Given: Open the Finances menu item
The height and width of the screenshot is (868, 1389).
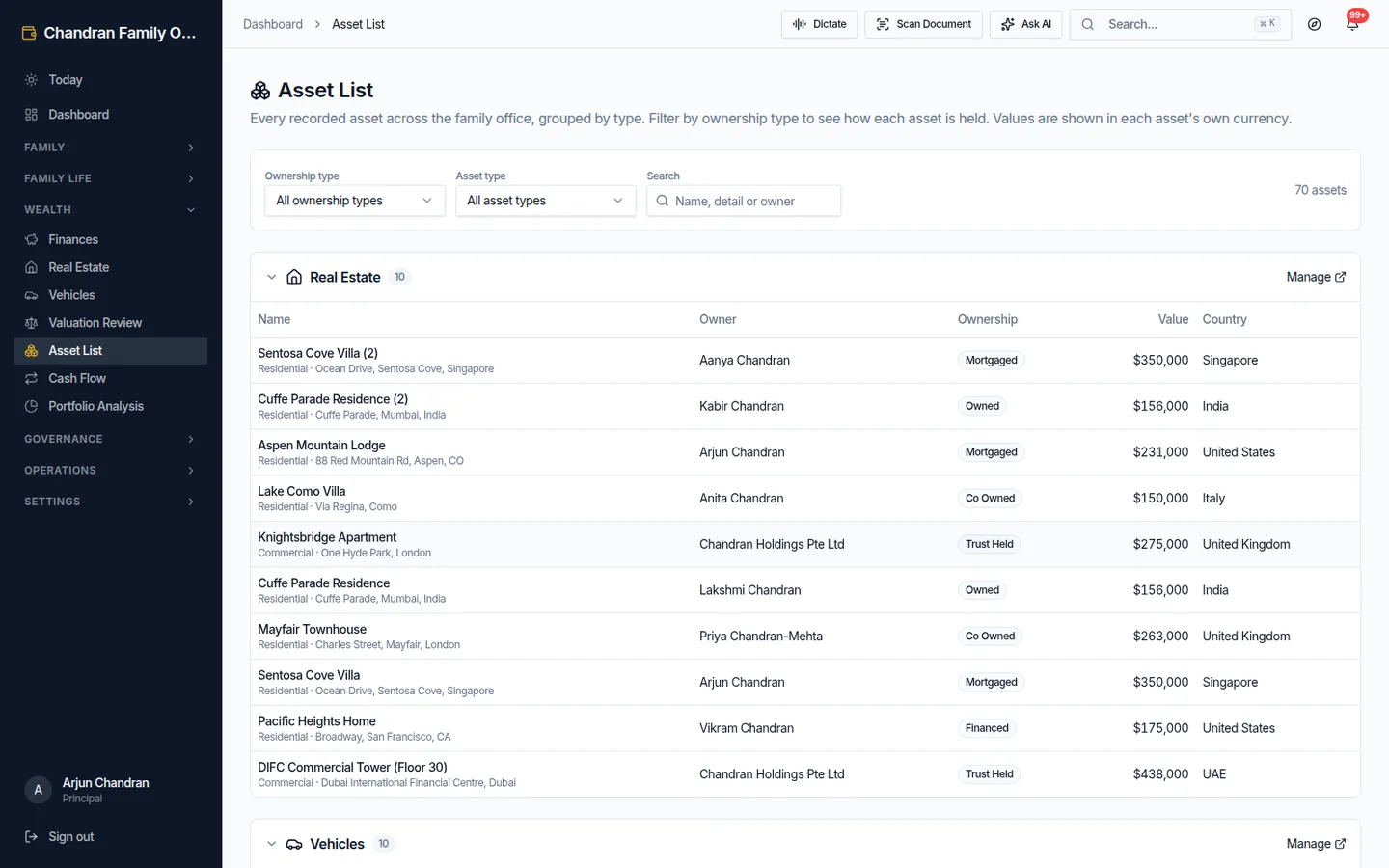Looking at the screenshot, I should (x=111, y=239).
